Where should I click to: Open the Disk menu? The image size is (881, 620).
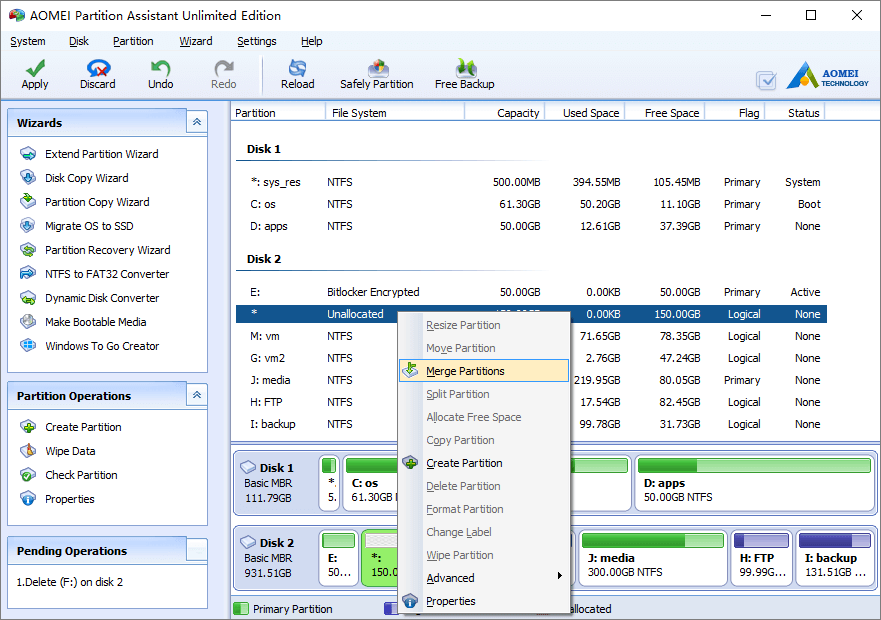(x=79, y=41)
